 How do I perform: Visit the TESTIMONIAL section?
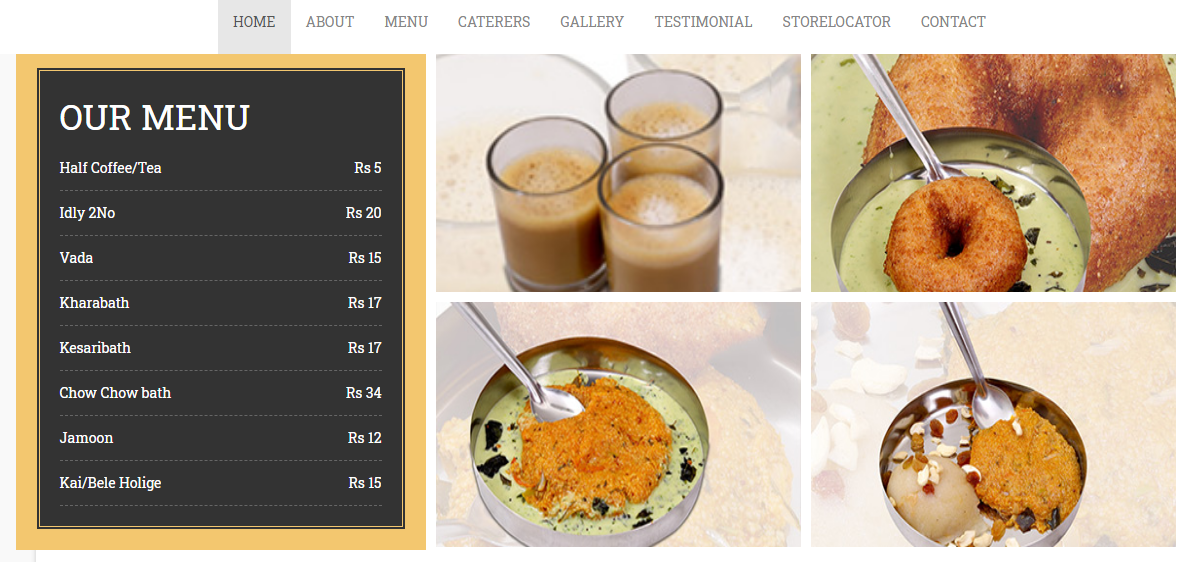[x=703, y=23]
